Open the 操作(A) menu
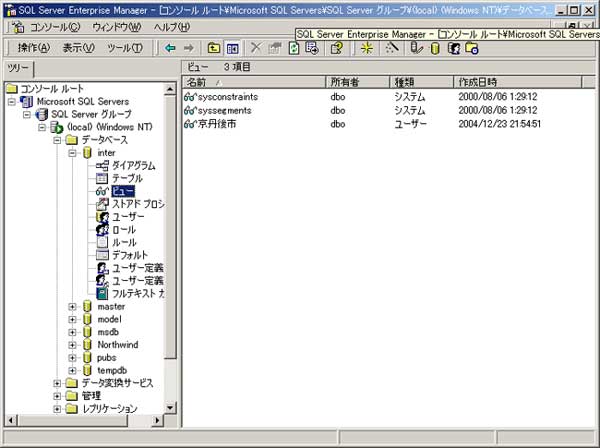Image resolution: width=600 pixels, height=448 pixels. pyautogui.click(x=34, y=48)
